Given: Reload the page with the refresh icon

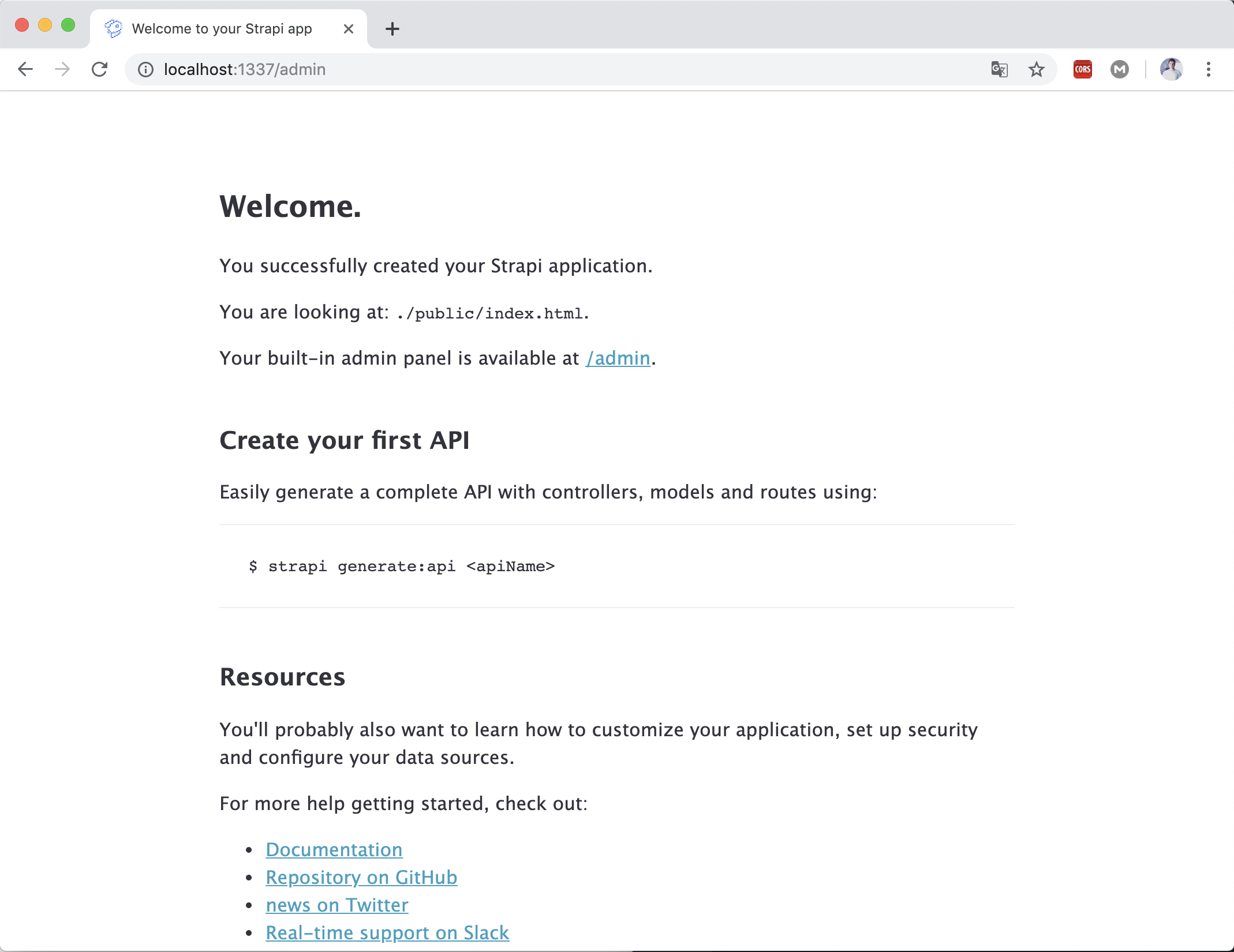Looking at the screenshot, I should [x=100, y=69].
